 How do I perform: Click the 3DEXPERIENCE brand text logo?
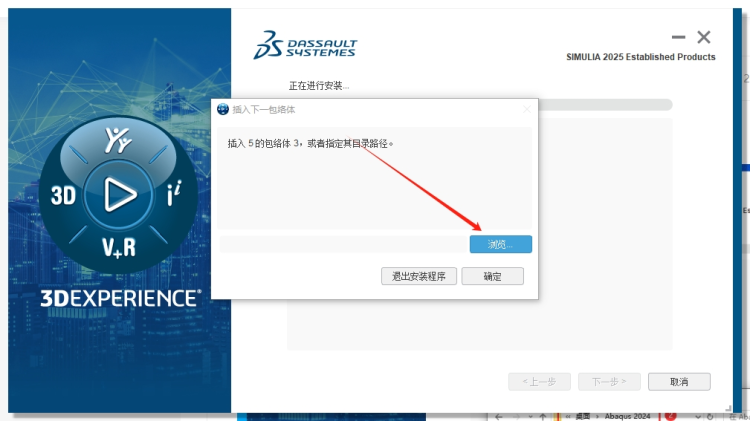[120, 298]
